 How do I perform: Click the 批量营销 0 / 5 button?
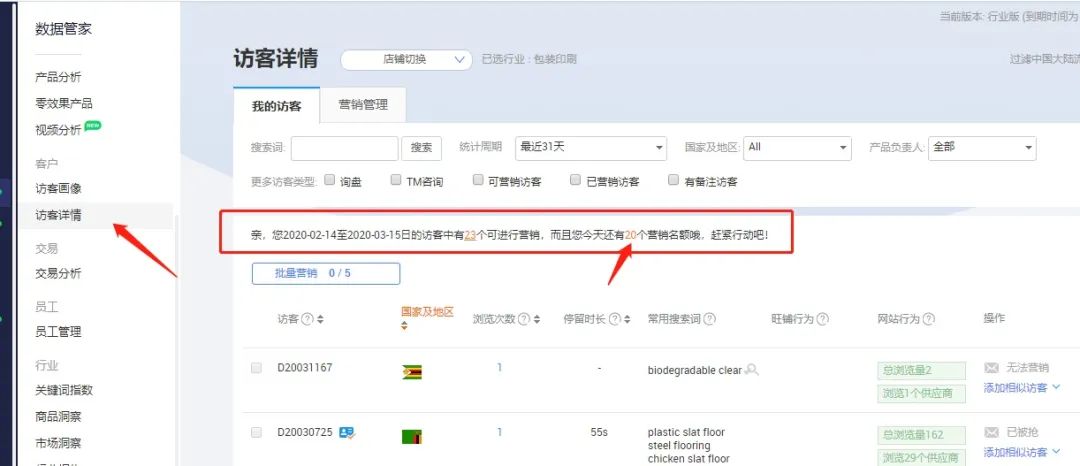(x=326, y=273)
